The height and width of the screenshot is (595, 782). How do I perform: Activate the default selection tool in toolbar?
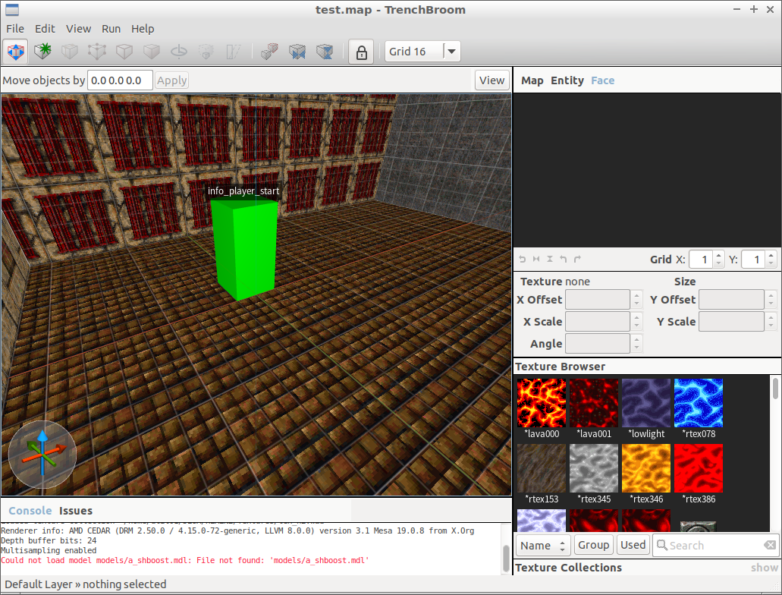pos(16,51)
